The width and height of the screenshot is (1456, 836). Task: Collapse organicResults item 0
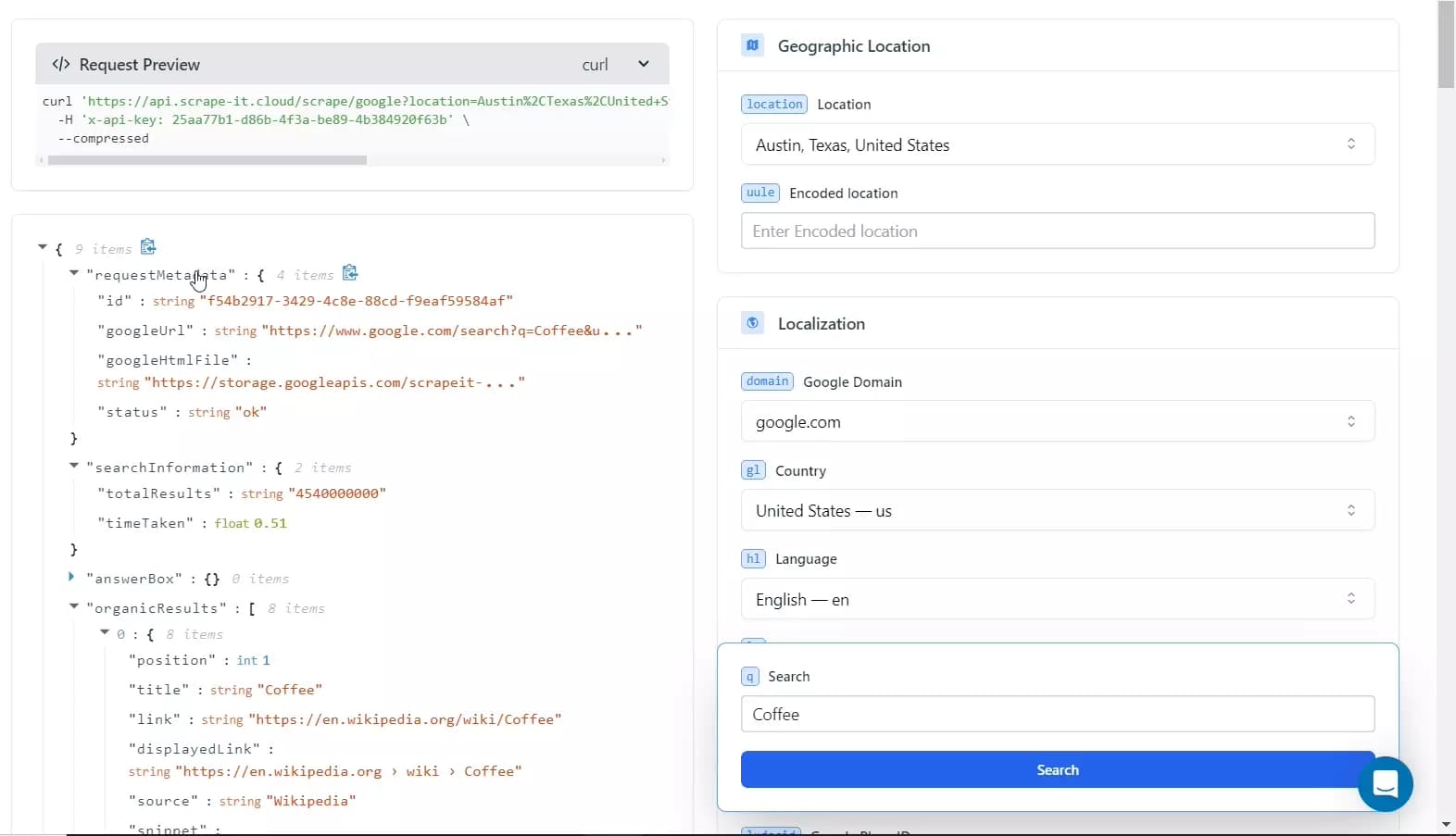tap(105, 632)
